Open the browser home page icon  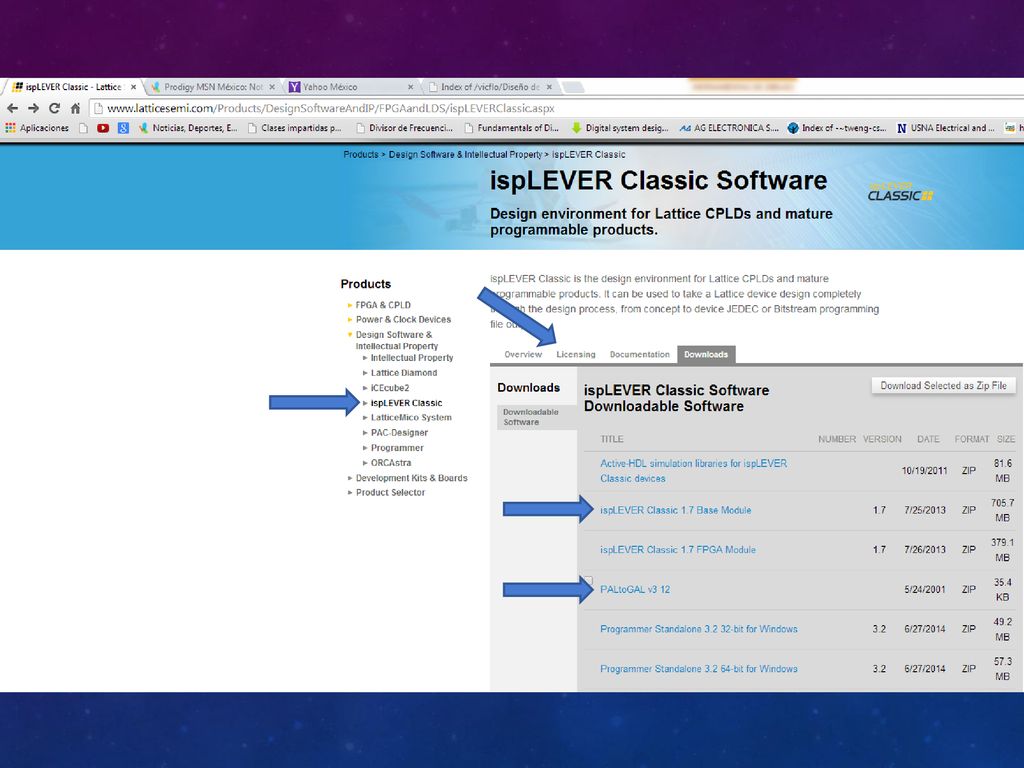(x=75, y=108)
